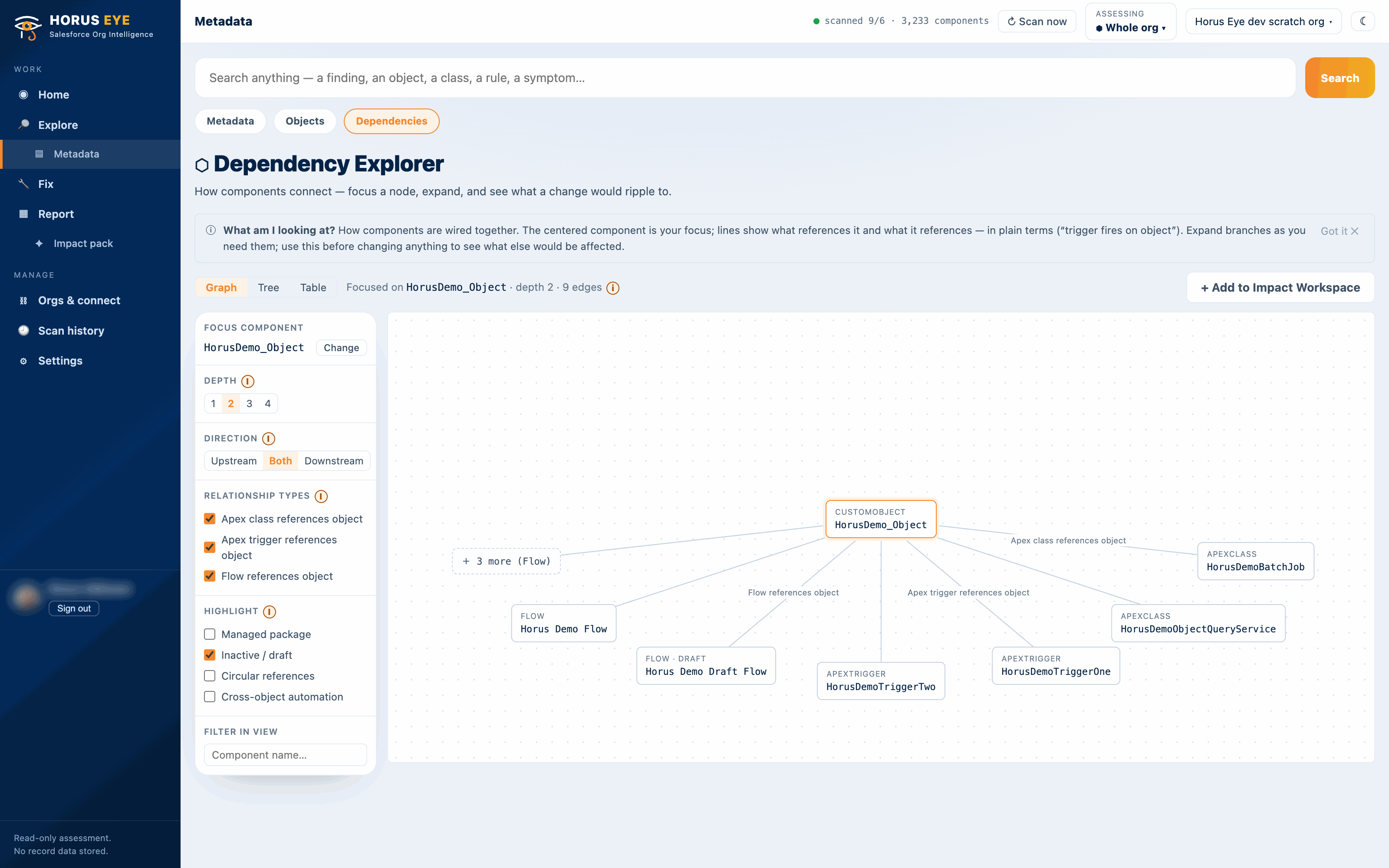
Task: Click Change focus component button
Action: pos(341,347)
